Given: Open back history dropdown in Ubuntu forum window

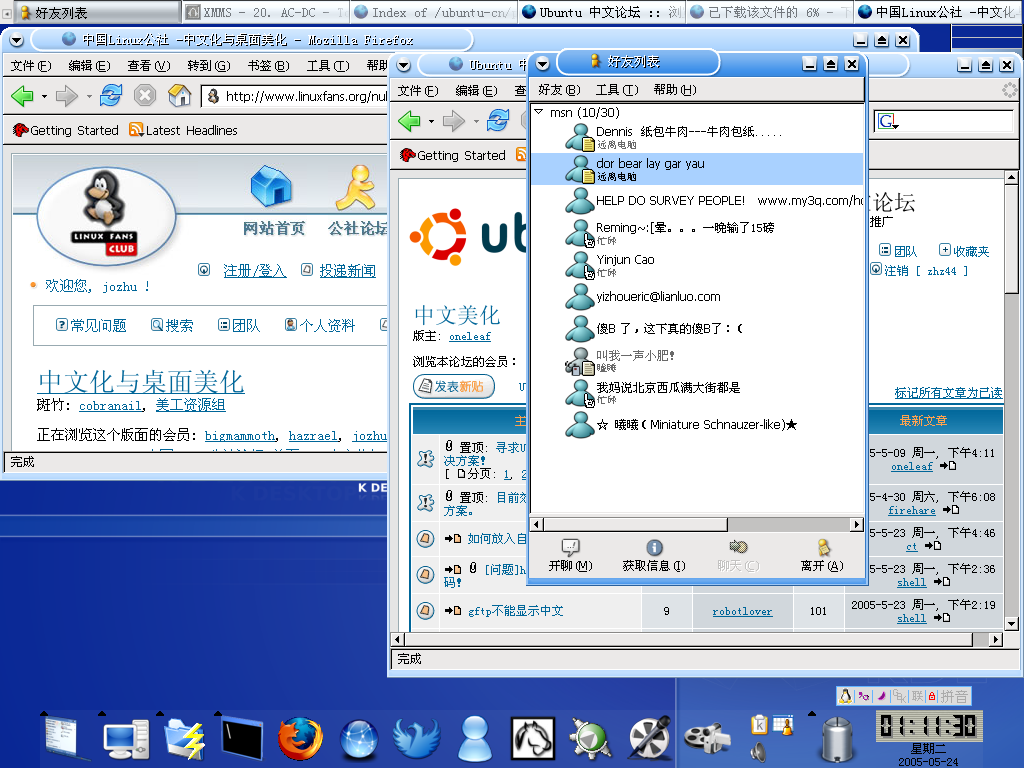Looking at the screenshot, I should point(431,121).
